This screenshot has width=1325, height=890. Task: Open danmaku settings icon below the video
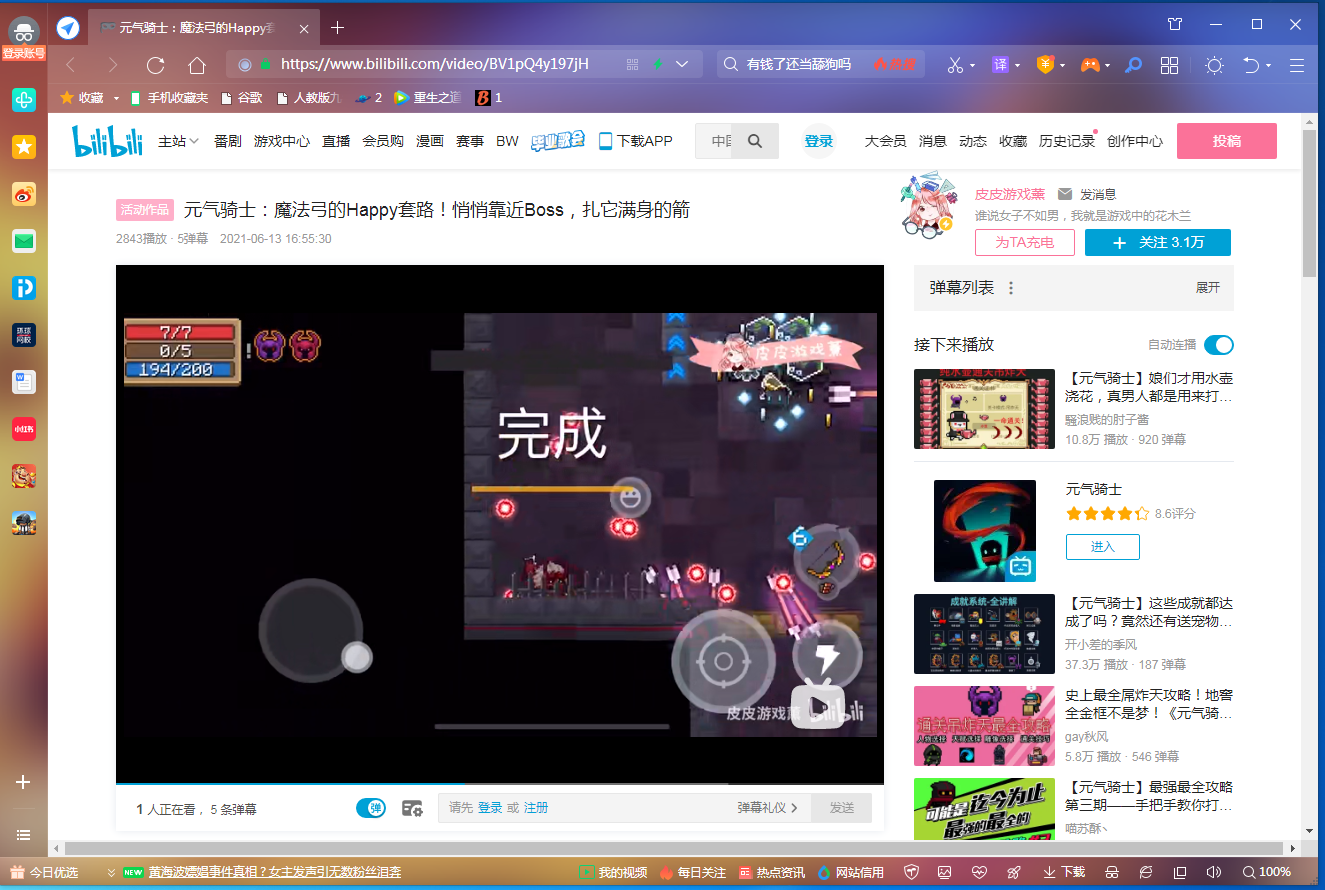click(412, 808)
